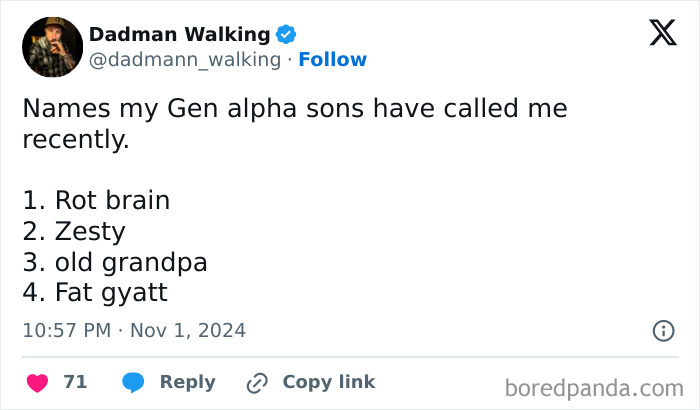Click the '2. Zesty' line

click(74, 232)
